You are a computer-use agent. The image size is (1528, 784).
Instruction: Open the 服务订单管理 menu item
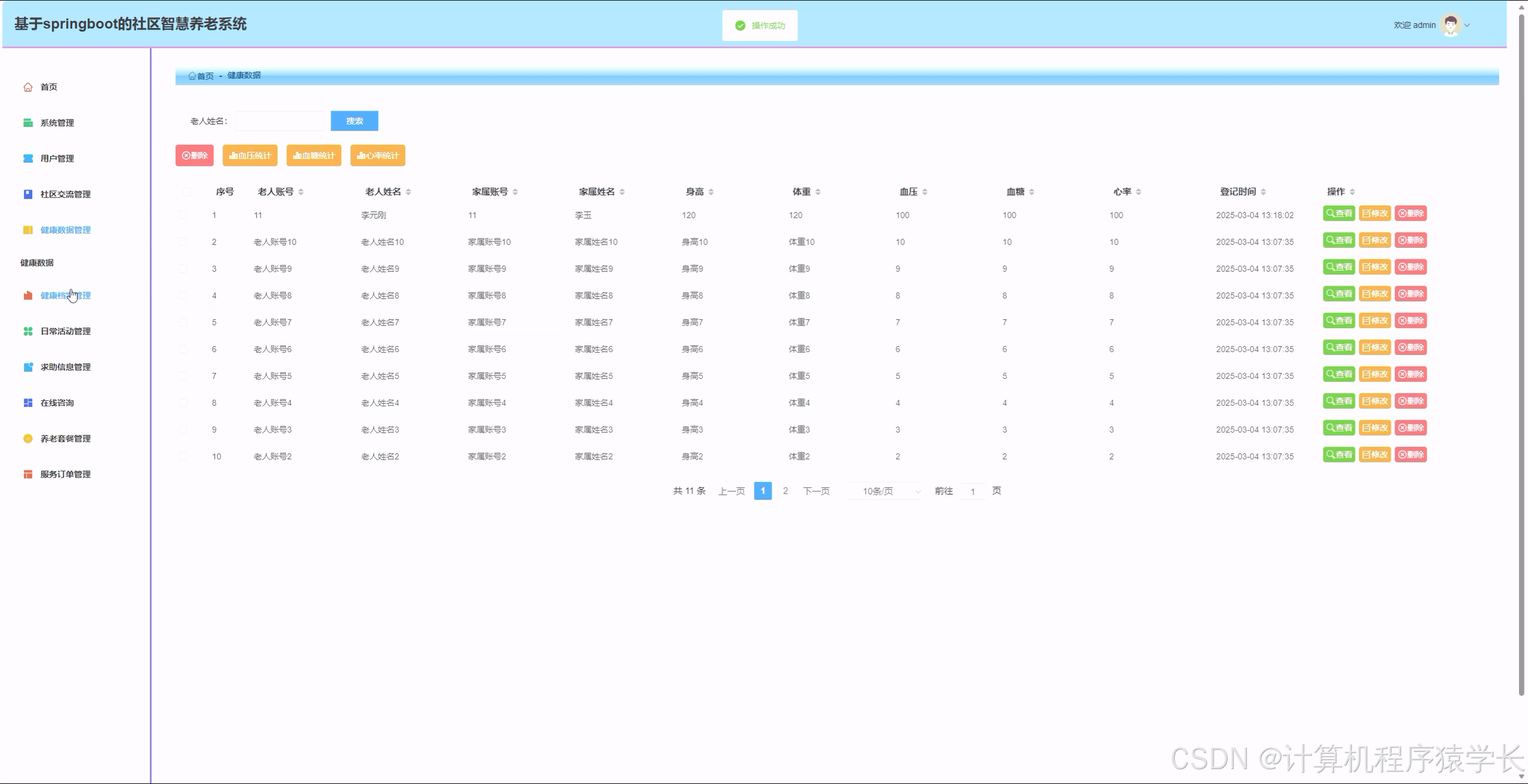click(65, 474)
